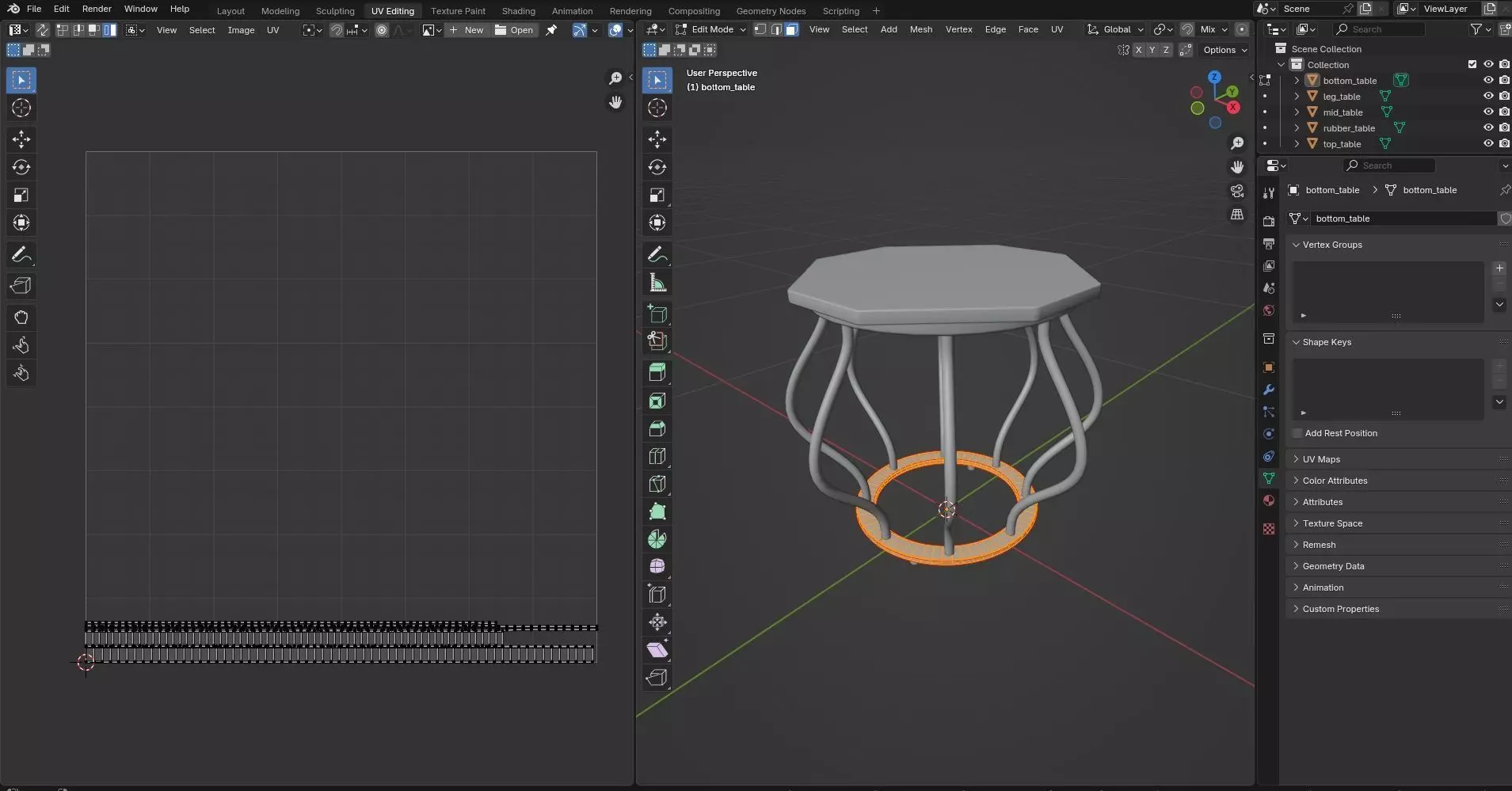The width and height of the screenshot is (1512, 791).
Task: Select the Add Cube tool
Action: (657, 314)
